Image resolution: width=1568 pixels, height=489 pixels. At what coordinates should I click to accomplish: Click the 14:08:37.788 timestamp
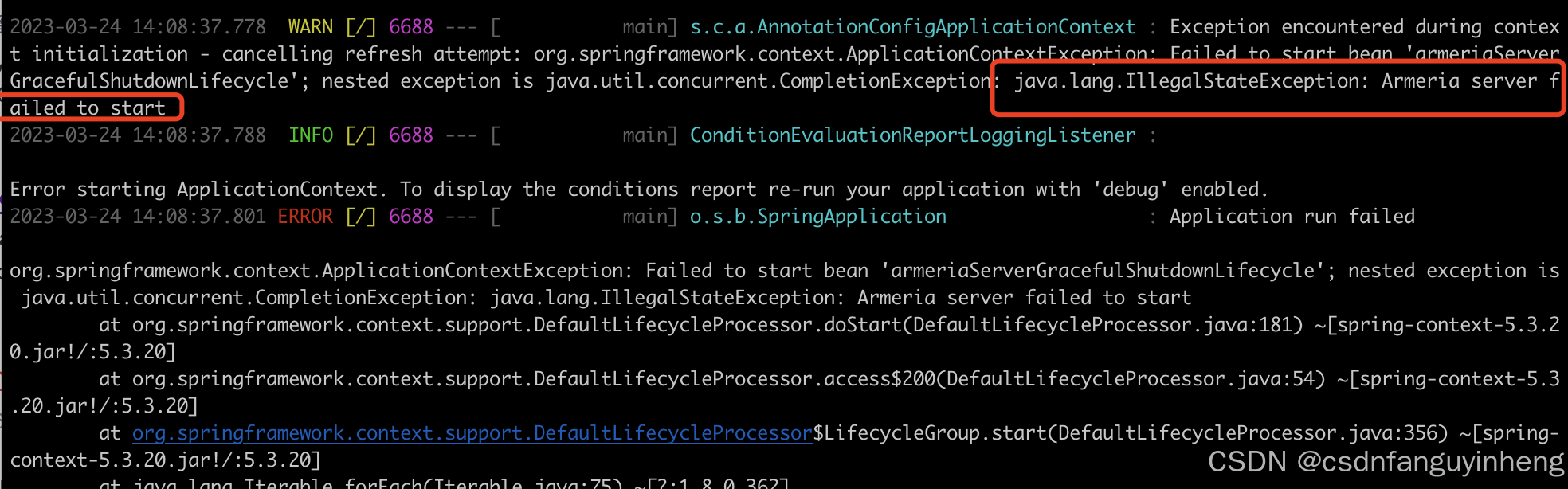tap(199, 135)
